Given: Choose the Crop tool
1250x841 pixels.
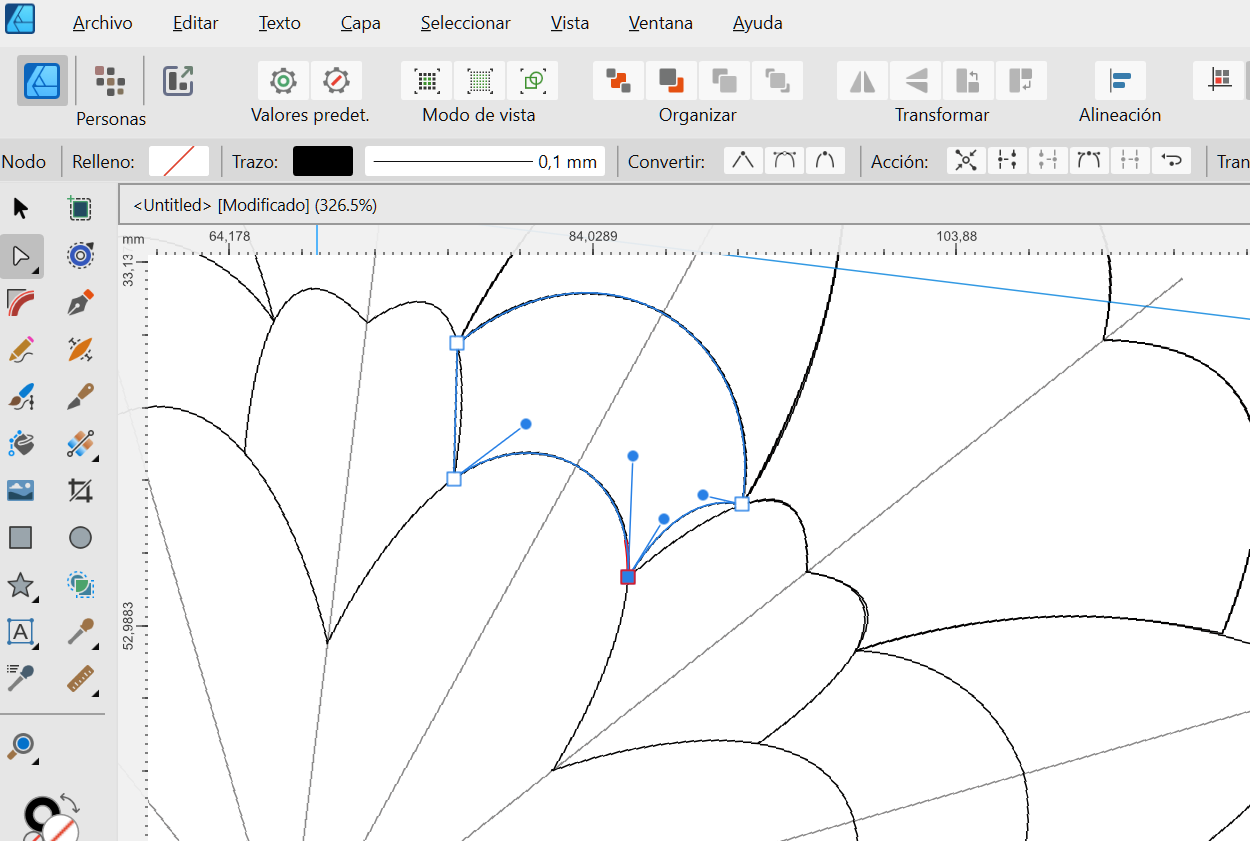Looking at the screenshot, I should pos(81,490).
